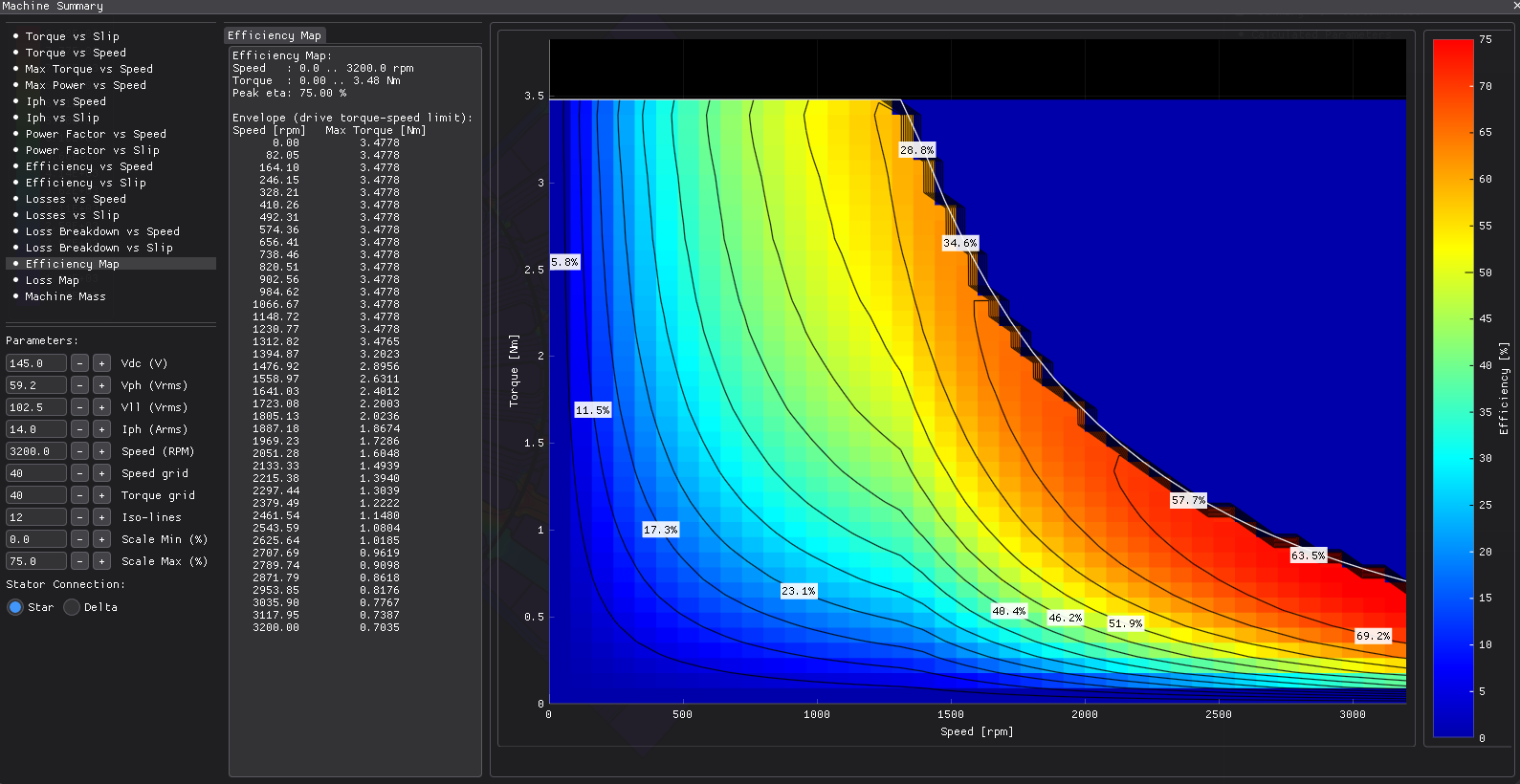Image resolution: width=1520 pixels, height=784 pixels.
Task: Increase Speed grid count
Action: coord(101,473)
